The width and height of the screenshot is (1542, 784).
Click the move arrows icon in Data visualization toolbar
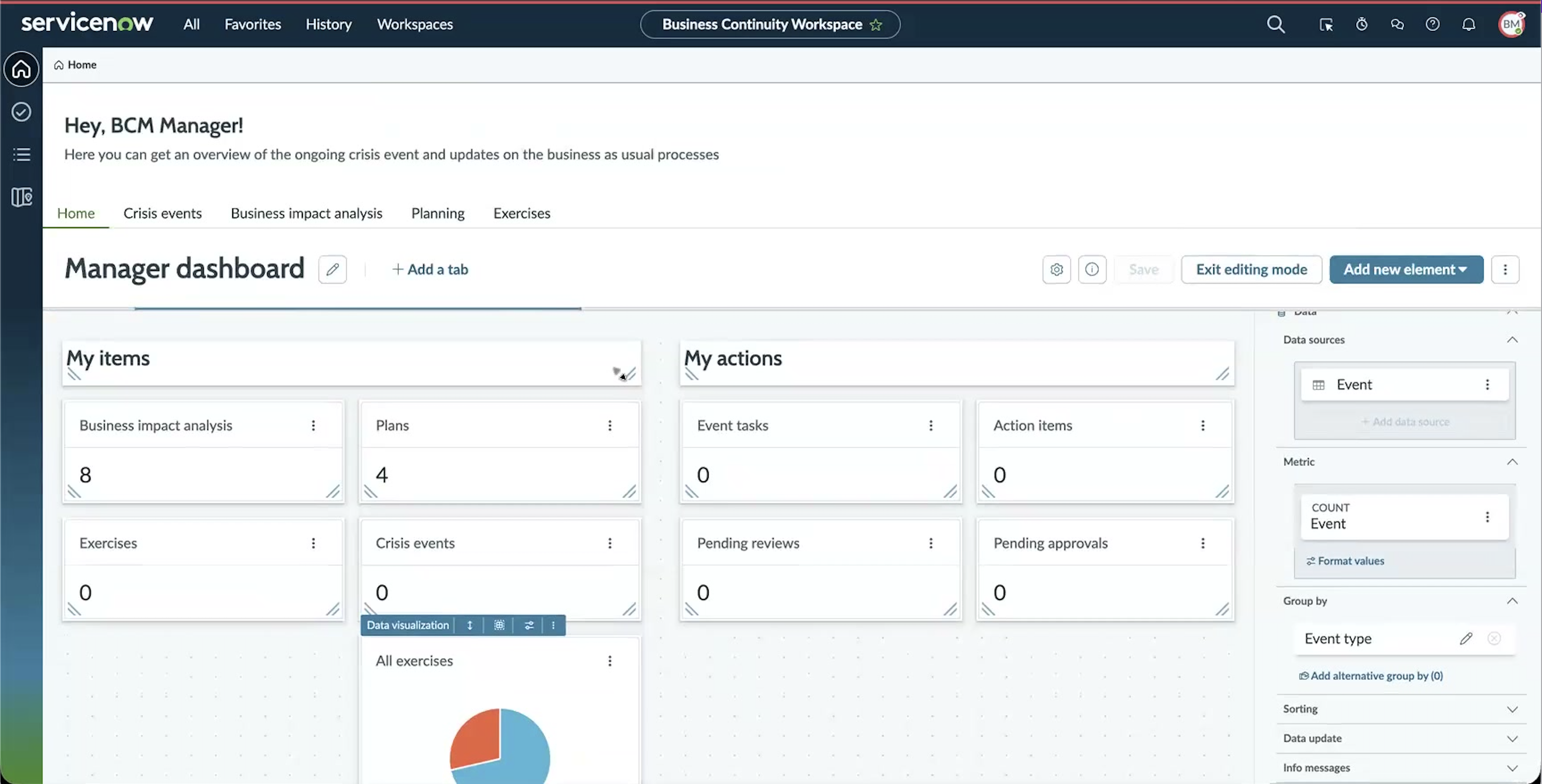(x=470, y=626)
